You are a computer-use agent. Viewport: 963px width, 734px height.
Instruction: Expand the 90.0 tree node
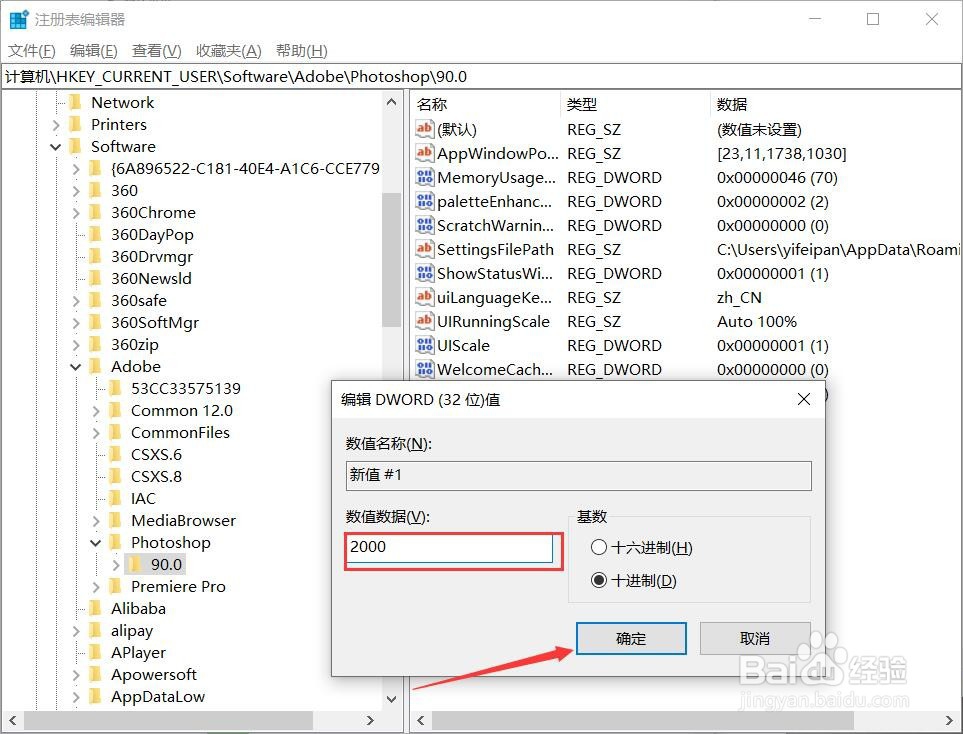pos(115,564)
